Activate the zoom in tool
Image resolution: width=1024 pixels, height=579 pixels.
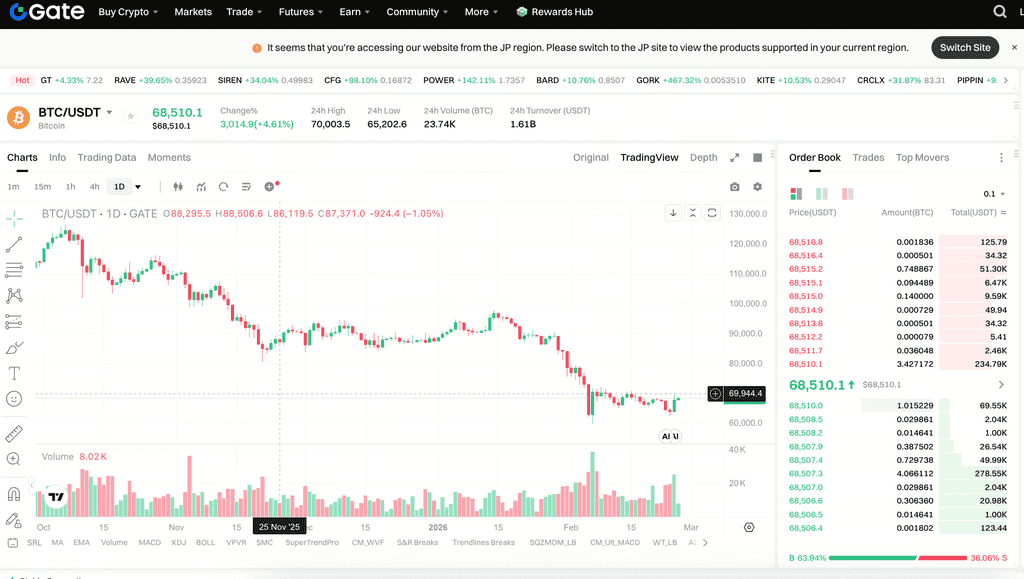(14, 459)
